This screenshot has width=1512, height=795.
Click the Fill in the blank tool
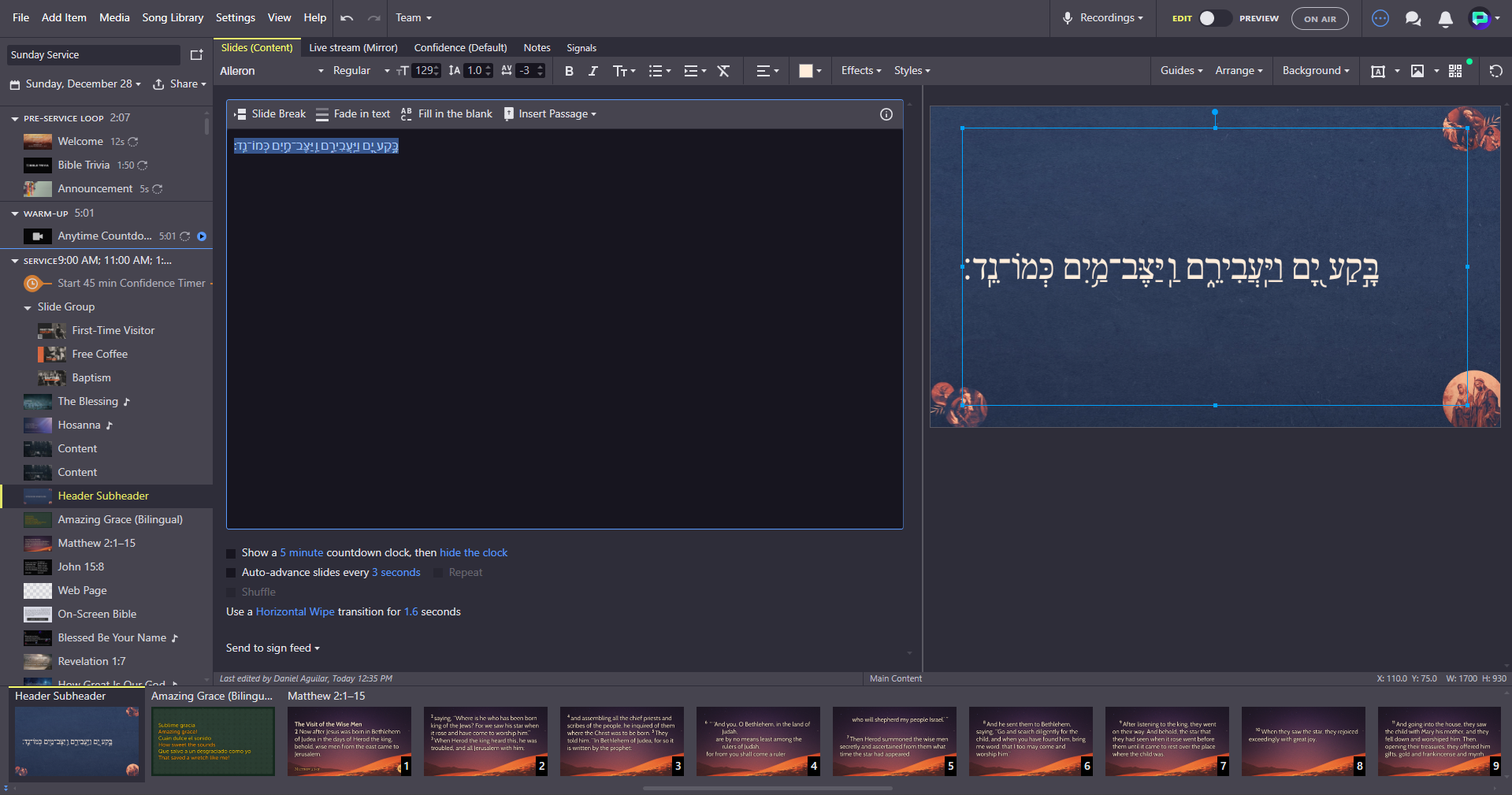pos(446,114)
